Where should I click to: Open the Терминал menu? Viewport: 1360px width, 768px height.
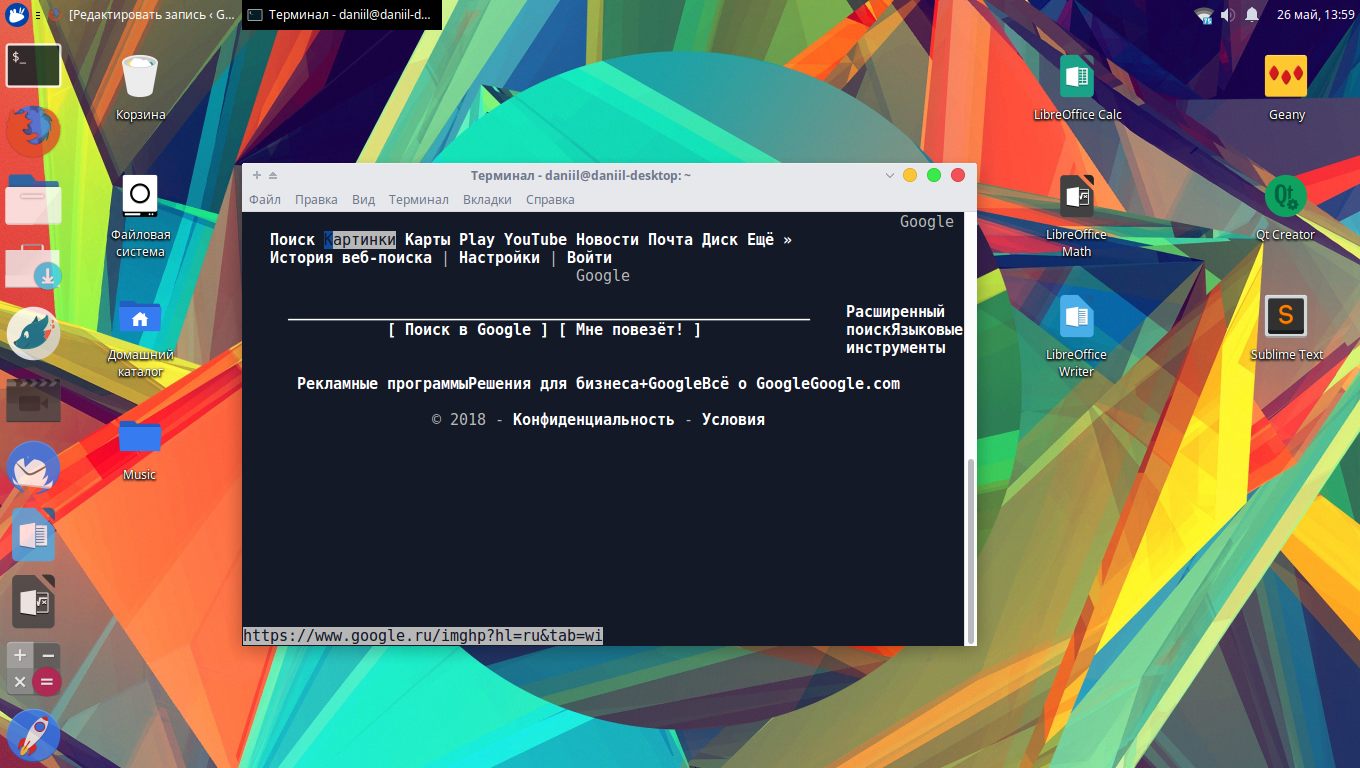(419, 199)
